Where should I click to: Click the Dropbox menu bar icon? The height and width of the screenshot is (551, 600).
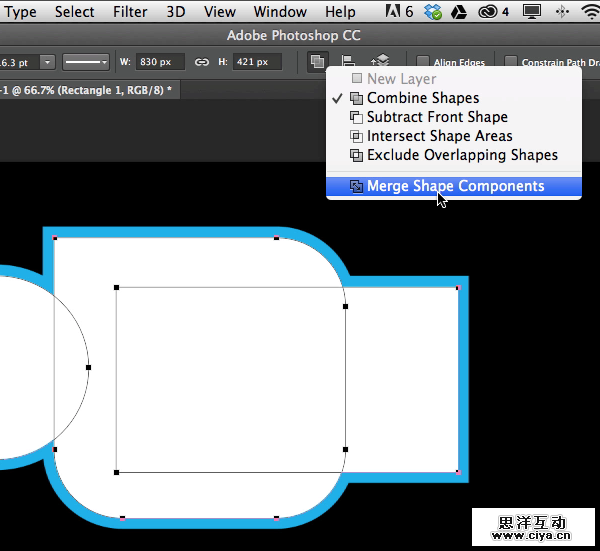coord(433,11)
